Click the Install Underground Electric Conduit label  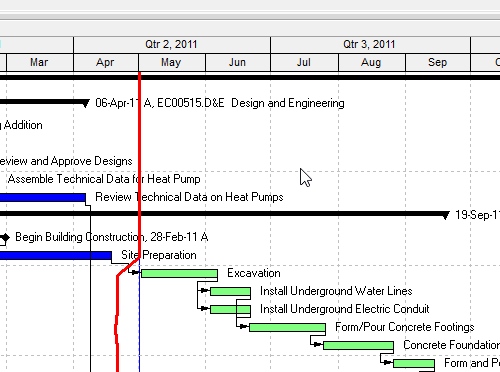click(x=345, y=309)
